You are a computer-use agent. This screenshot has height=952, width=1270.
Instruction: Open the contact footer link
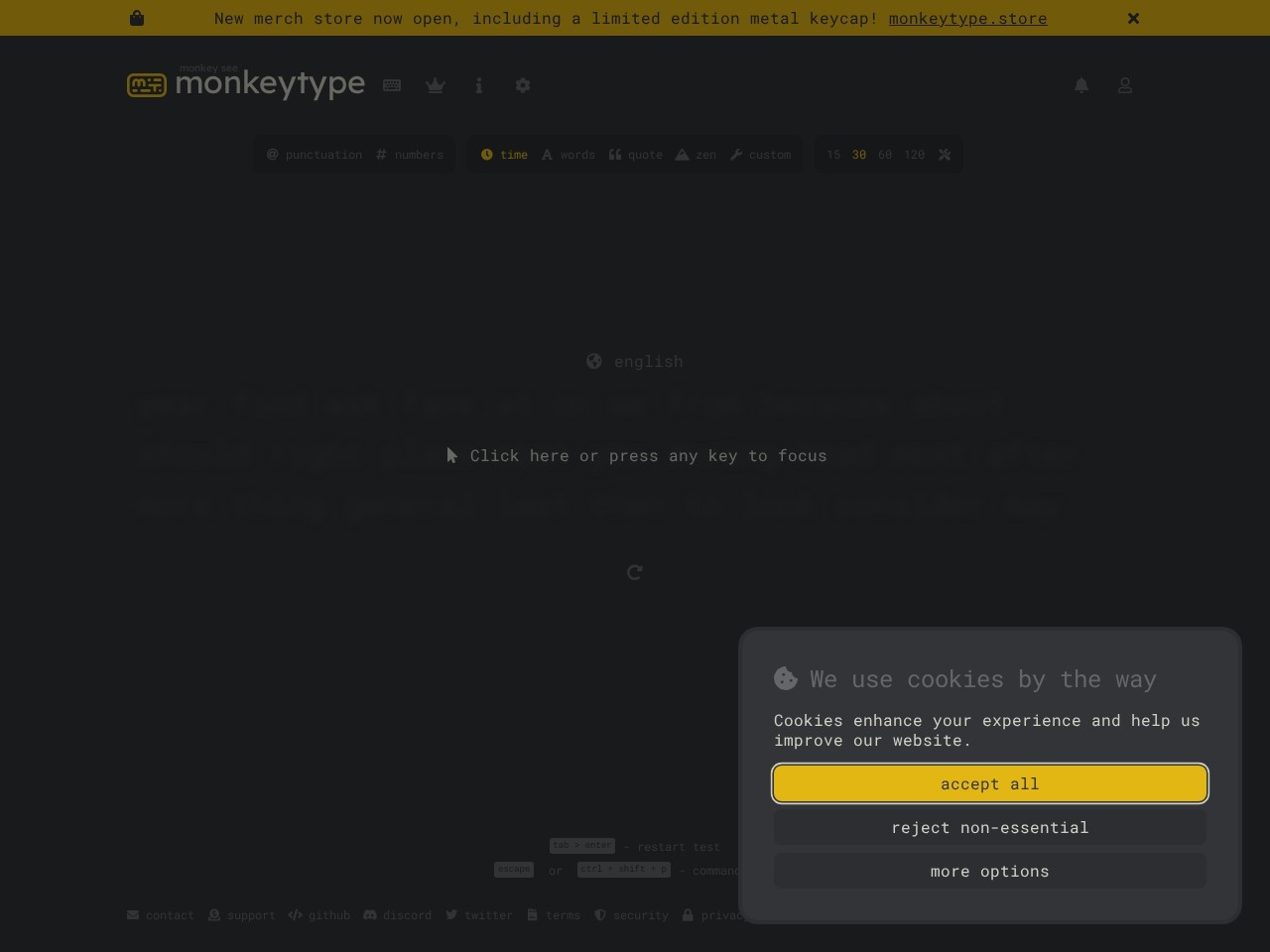[x=161, y=915]
